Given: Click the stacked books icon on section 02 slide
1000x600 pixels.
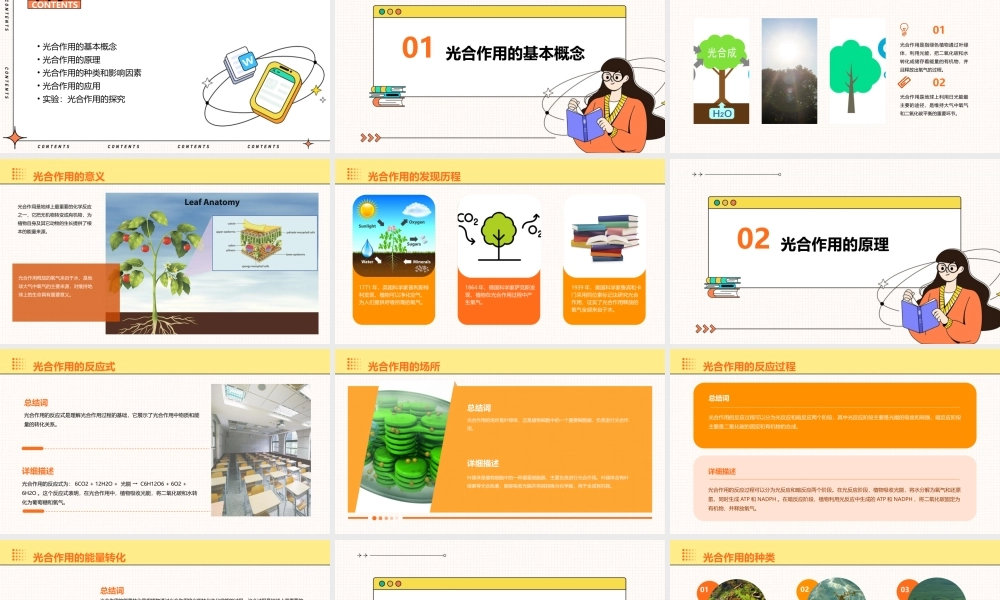Looking at the screenshot, I should (723, 287).
